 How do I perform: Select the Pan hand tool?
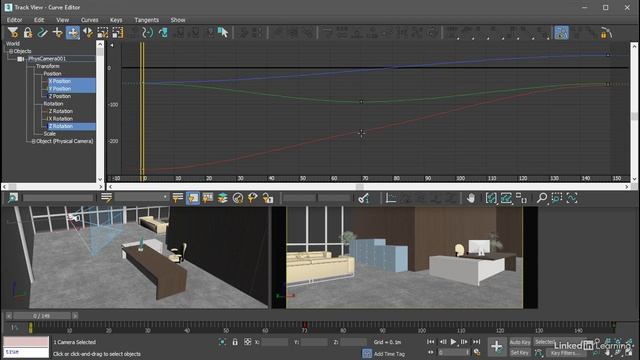(x=471, y=198)
